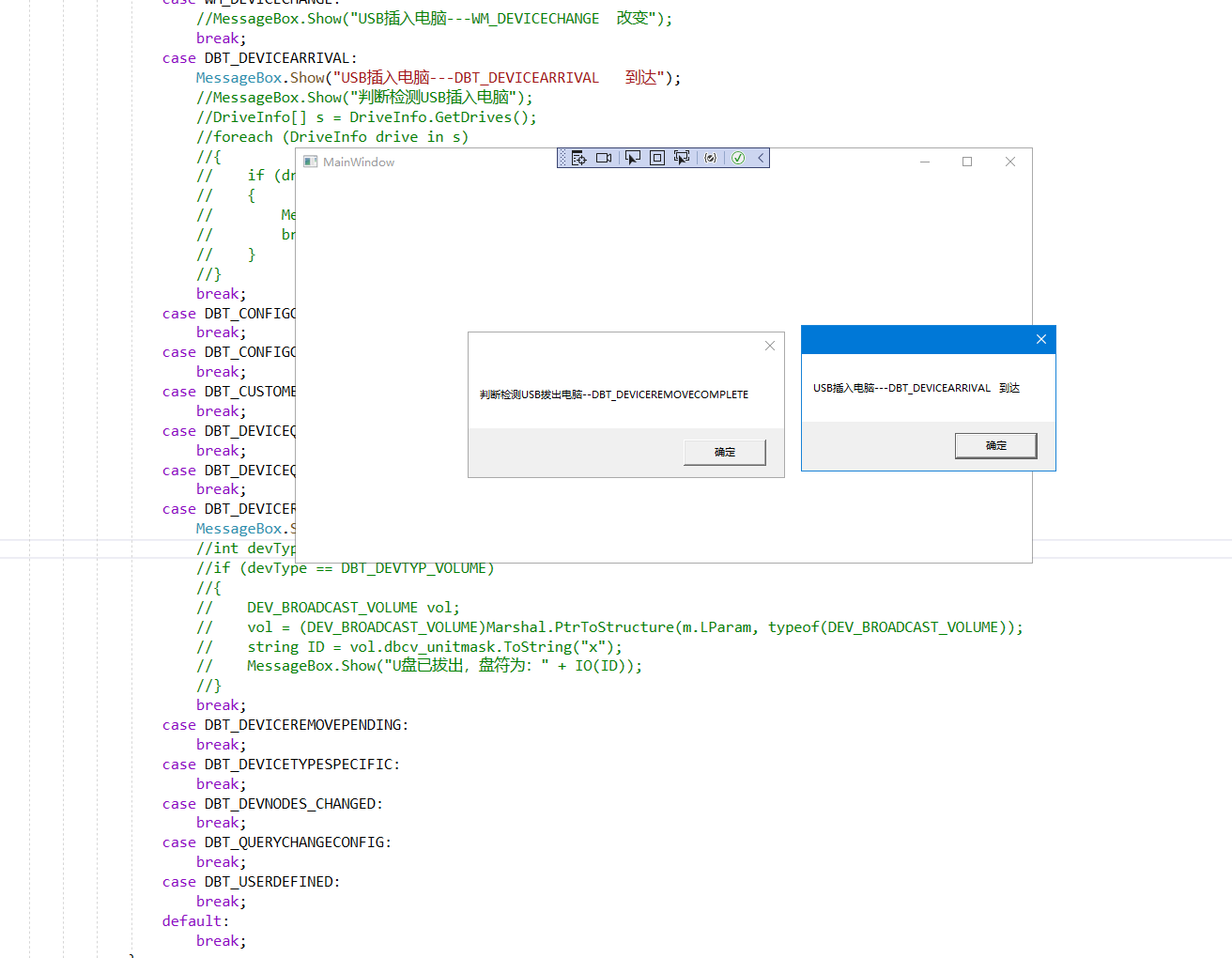Click 确定 in the DEVICEARRIVAL dialog
This screenshot has height=958, width=1232.
tap(996, 445)
